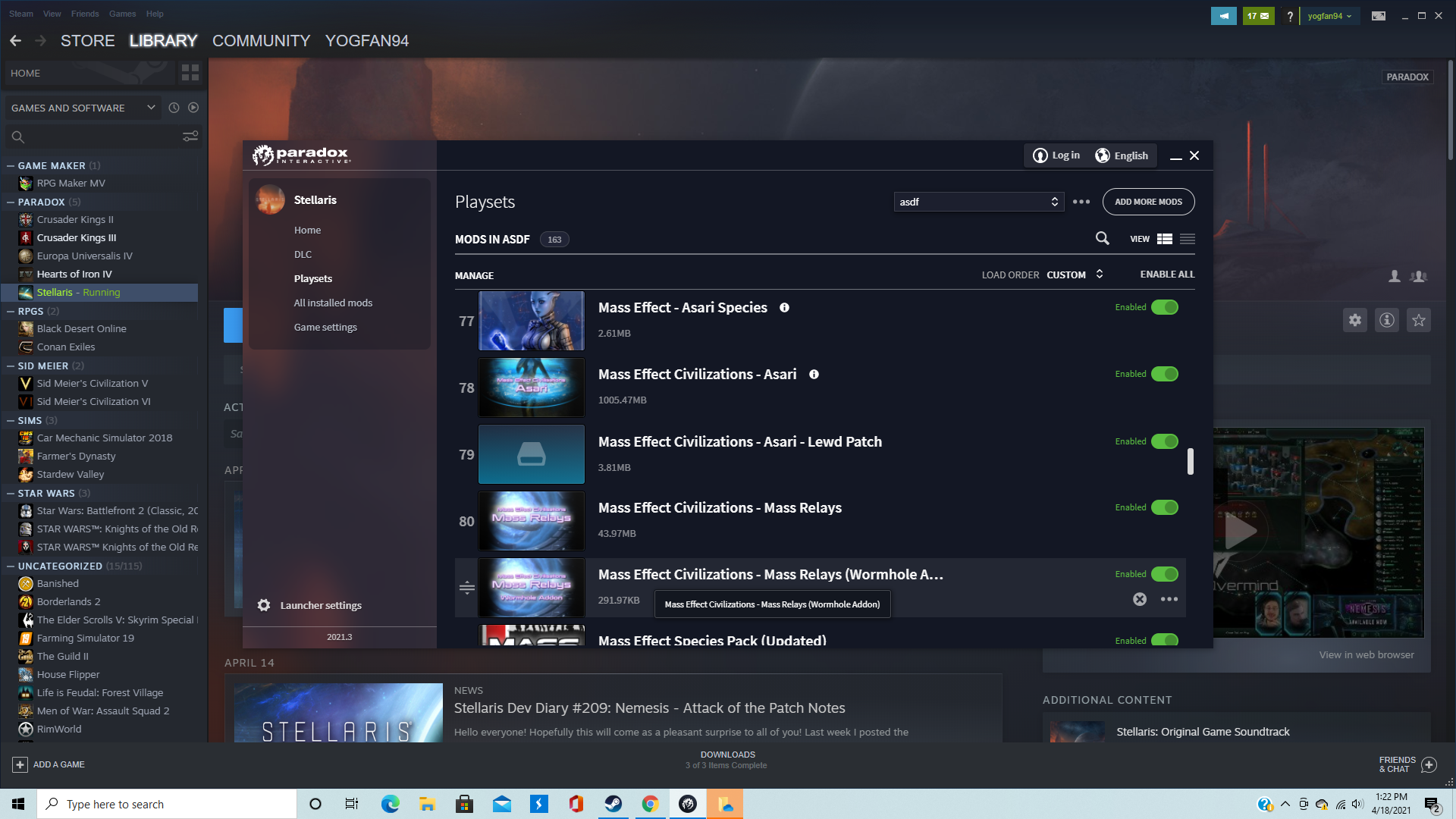Open Steam library grid view icon
The image size is (1456, 819).
pos(190,73)
